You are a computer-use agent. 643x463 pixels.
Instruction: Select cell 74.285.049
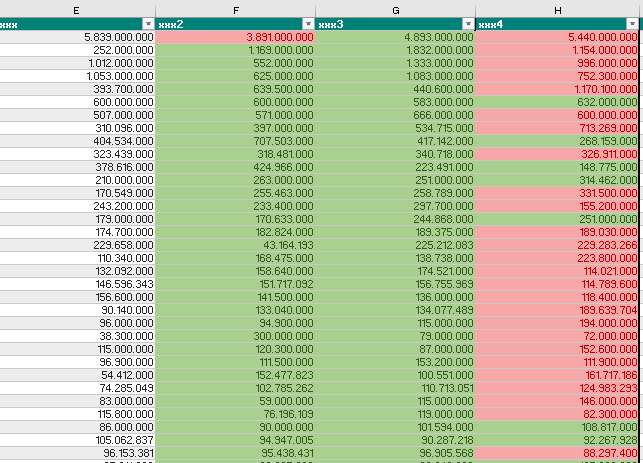pyautogui.click(x=78, y=388)
